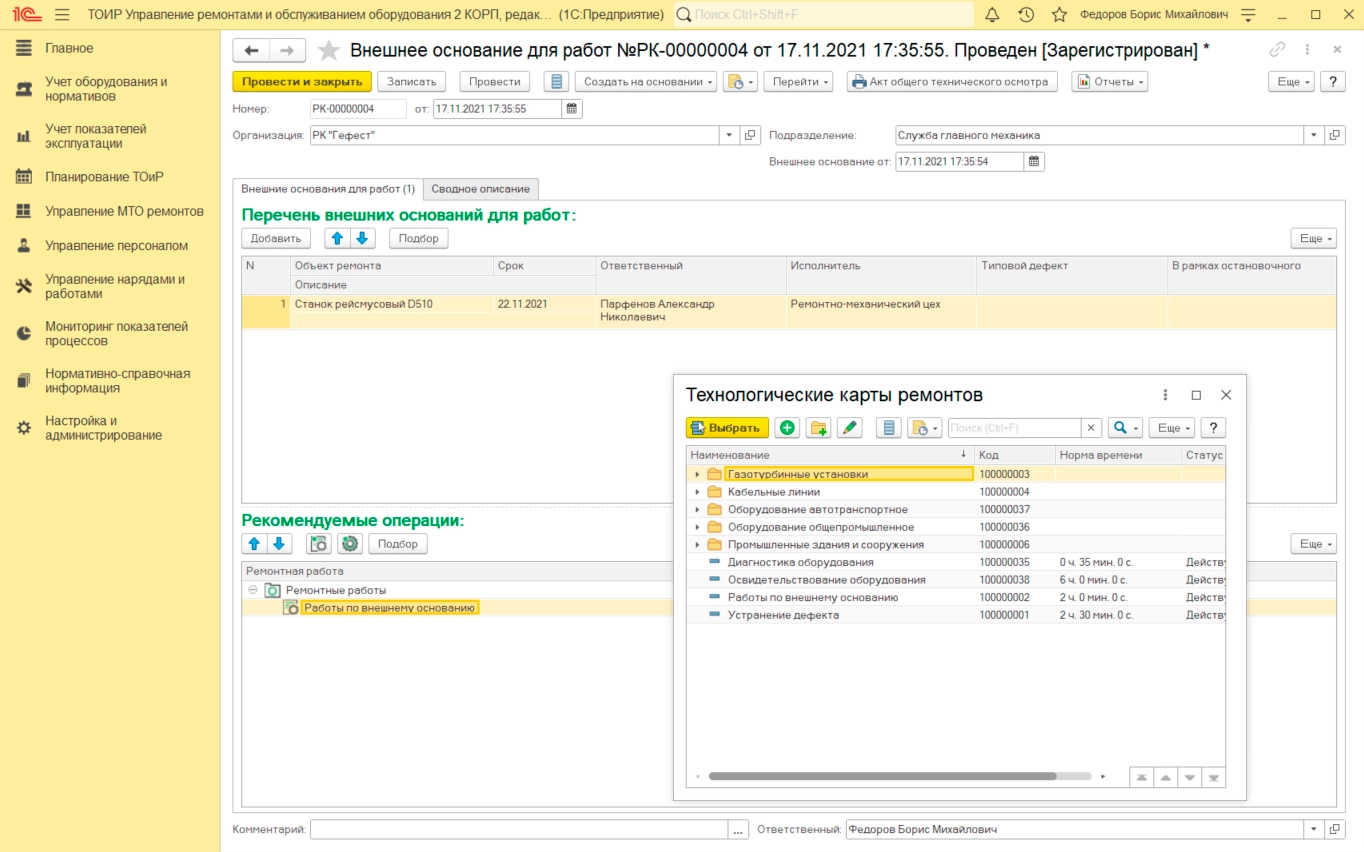The width and height of the screenshot is (1364, 852).
Task: Open the notifications bell icon
Action: (x=992, y=15)
